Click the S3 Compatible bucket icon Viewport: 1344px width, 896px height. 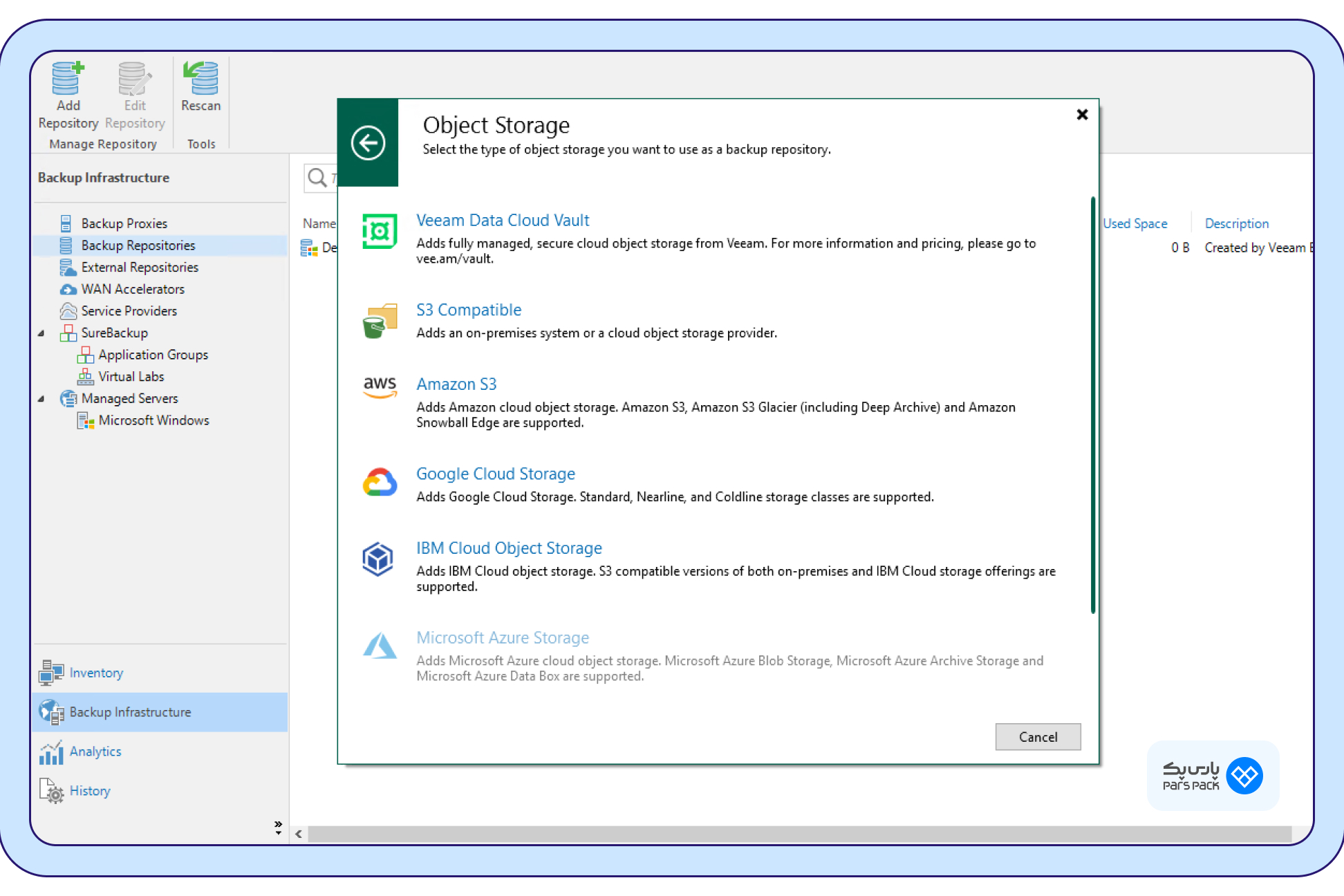tap(380, 321)
